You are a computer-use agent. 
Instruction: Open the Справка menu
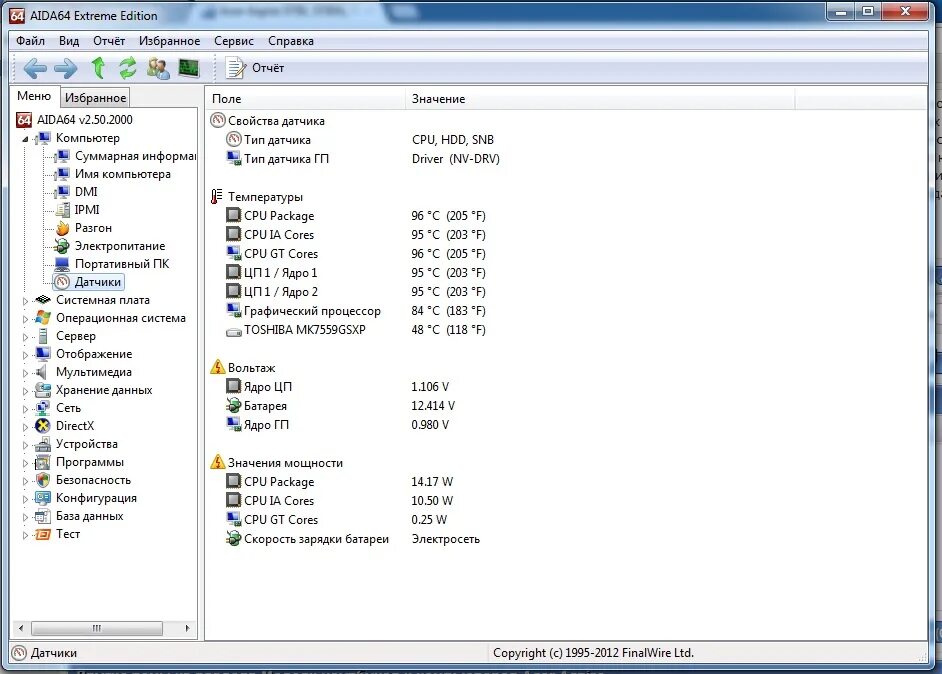point(291,41)
